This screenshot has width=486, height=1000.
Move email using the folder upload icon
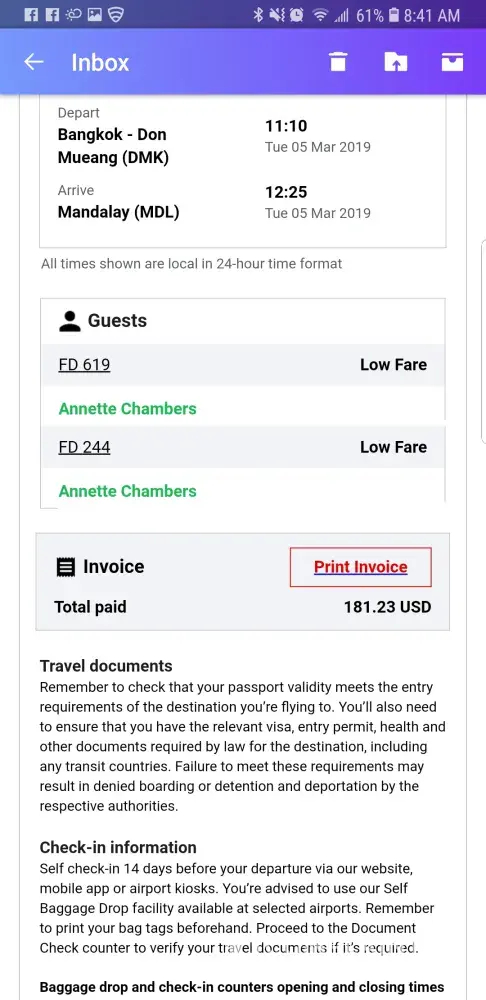395,62
